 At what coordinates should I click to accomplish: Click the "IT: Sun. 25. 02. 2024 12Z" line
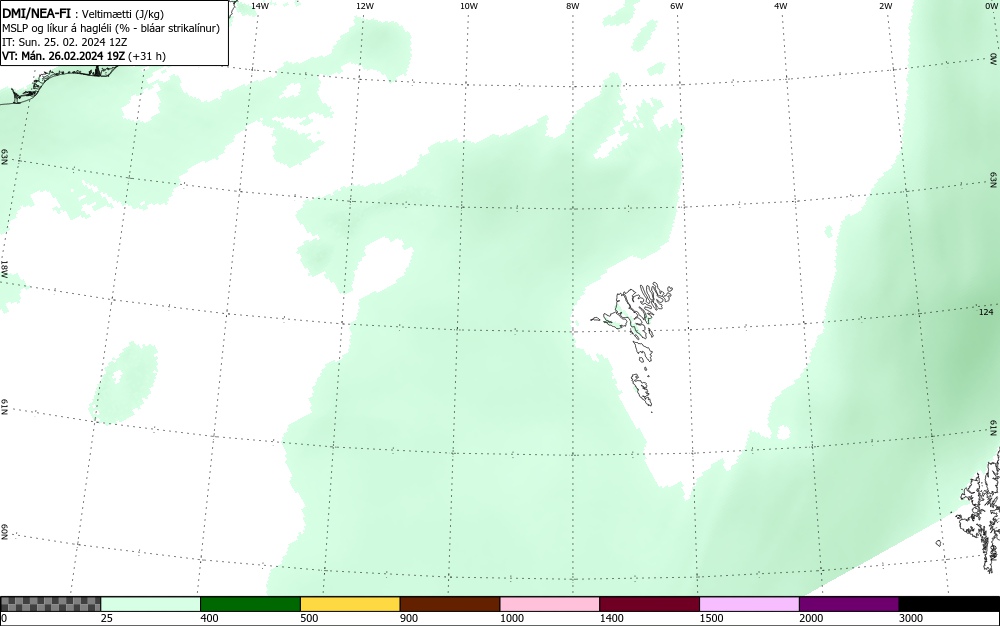[x=64, y=42]
